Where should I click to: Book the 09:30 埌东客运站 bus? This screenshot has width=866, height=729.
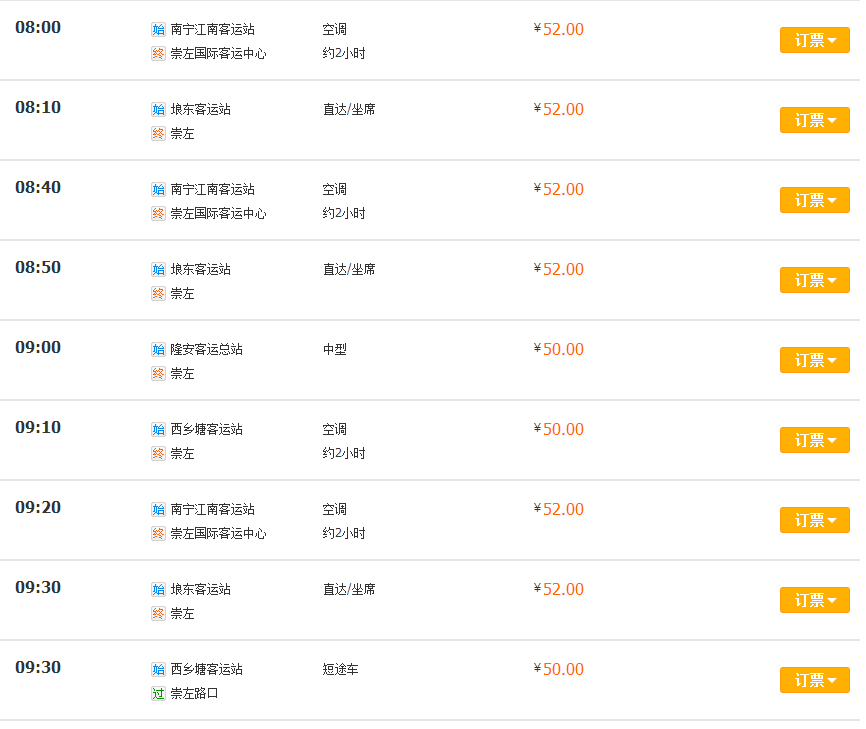(x=814, y=600)
